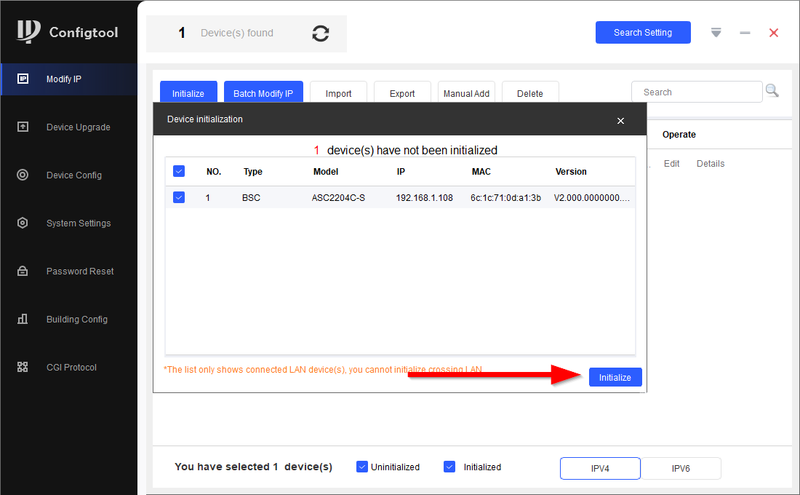Open the title bar dropdown arrow menu
Screen dimensions: 800x495
click(x=716, y=33)
